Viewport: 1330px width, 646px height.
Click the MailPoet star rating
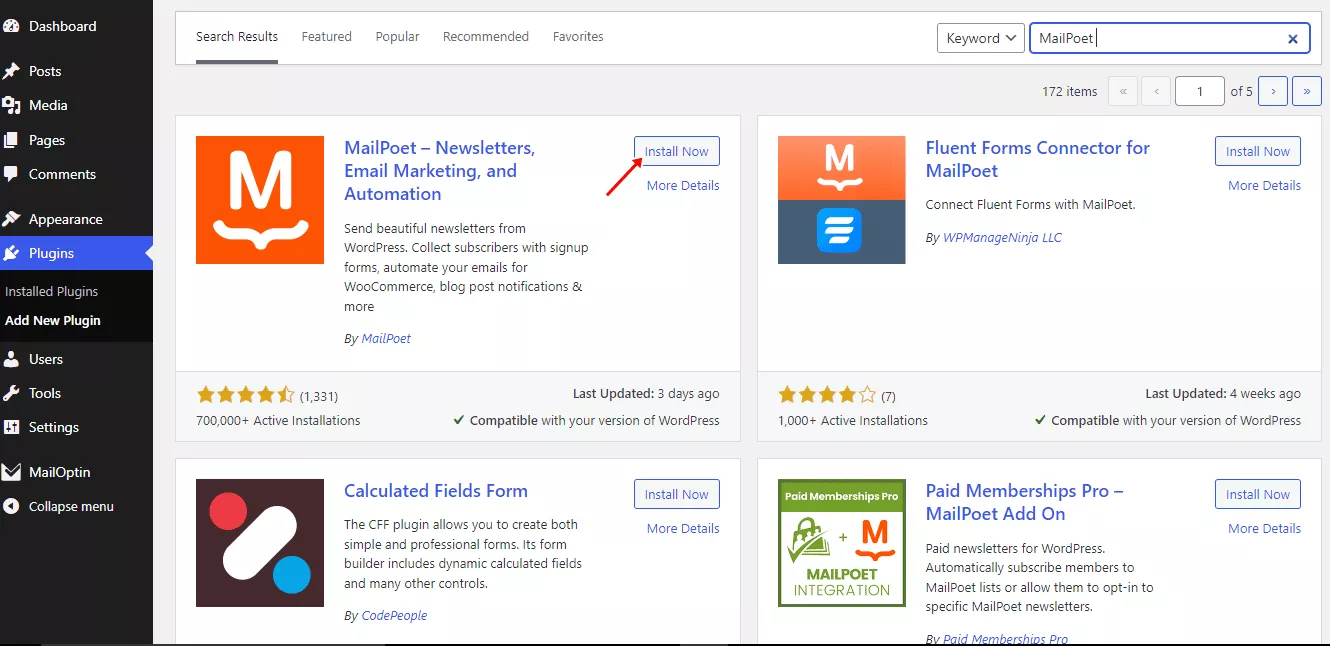point(246,395)
